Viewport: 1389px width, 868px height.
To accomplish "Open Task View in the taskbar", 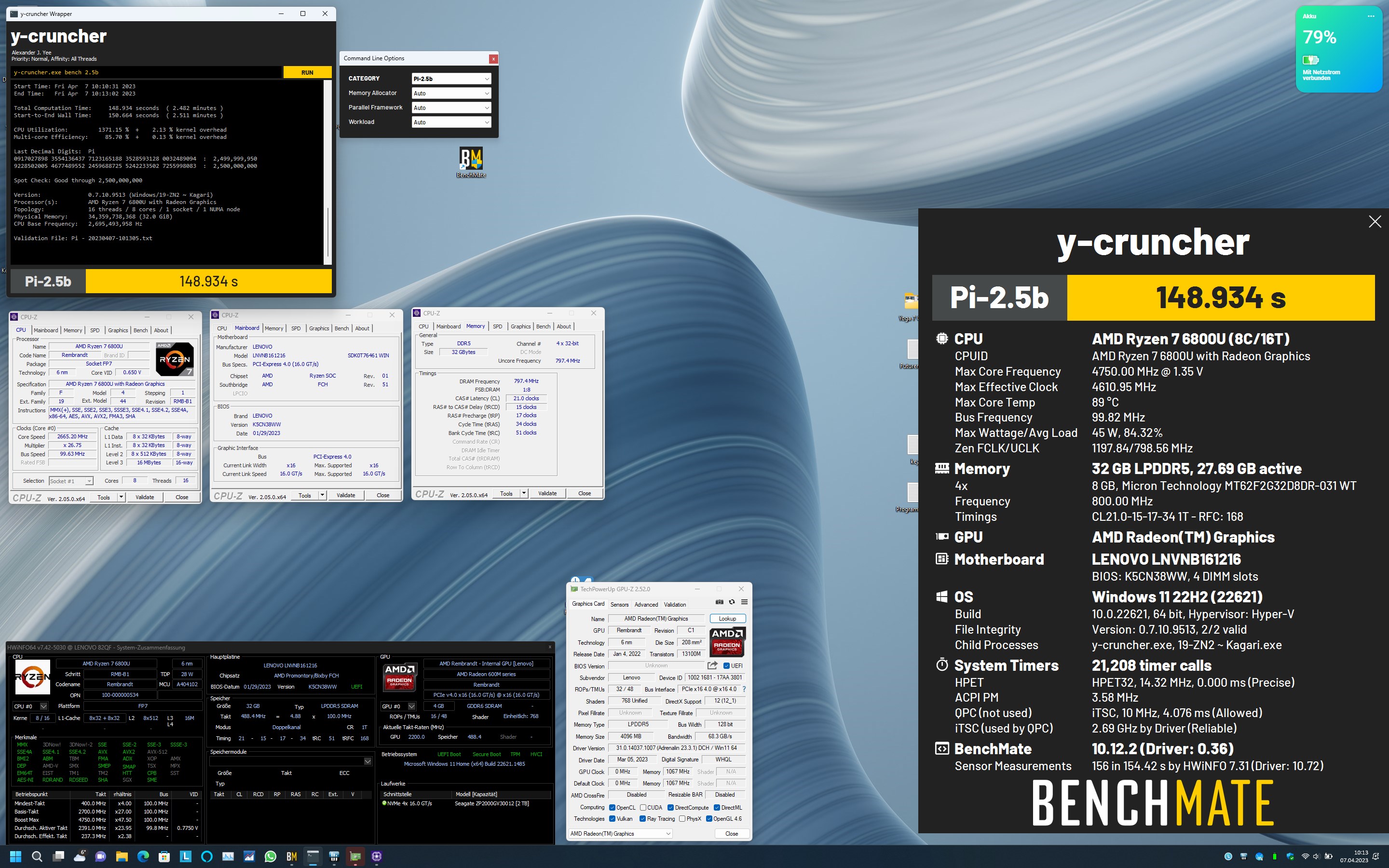I will [58, 856].
